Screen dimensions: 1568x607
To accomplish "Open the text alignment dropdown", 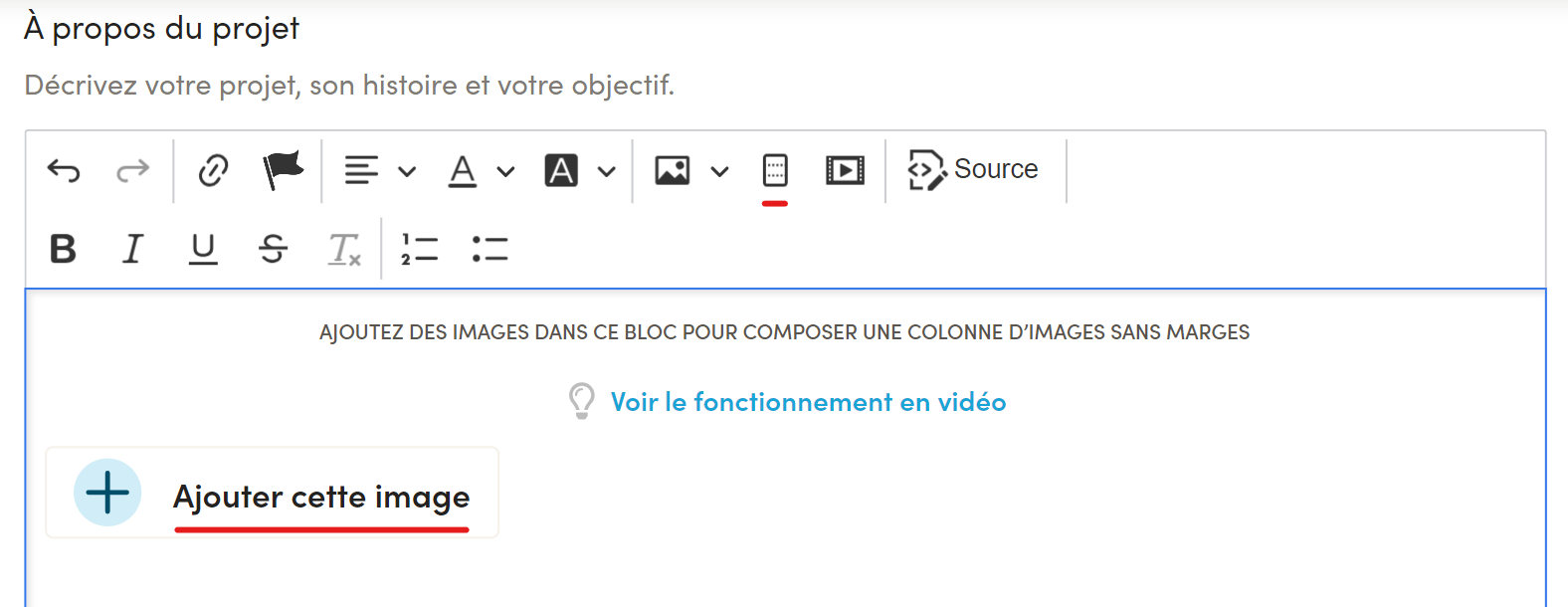I will tap(379, 171).
